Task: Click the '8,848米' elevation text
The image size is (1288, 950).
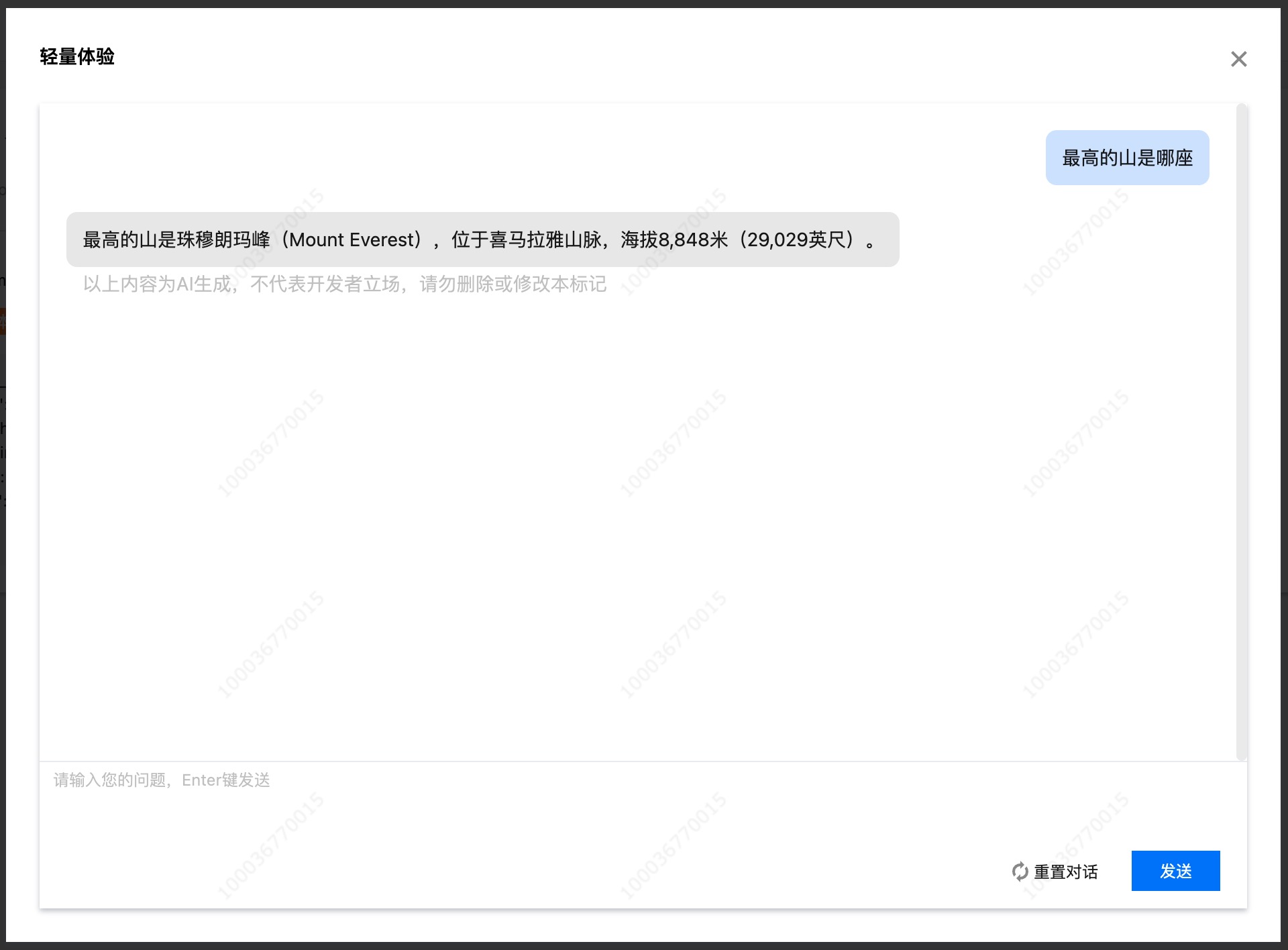Action: point(692,240)
